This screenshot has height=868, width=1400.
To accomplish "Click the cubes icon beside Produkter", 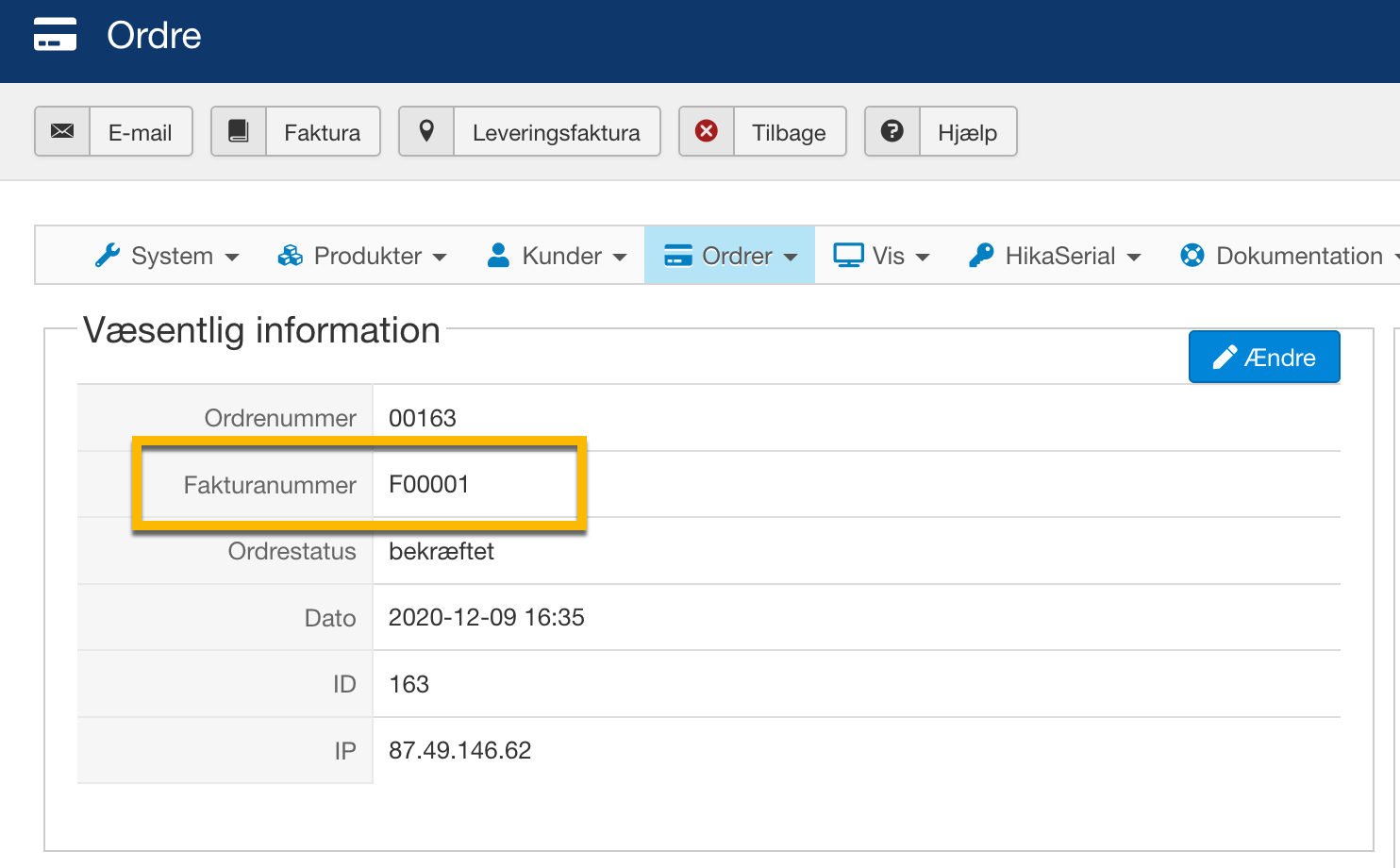I will [x=291, y=256].
